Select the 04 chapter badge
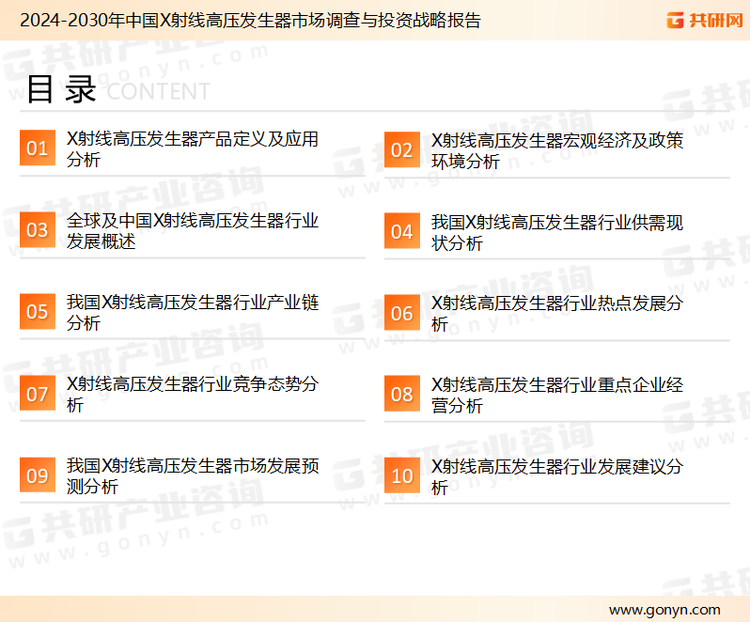This screenshot has height=622, width=750. point(401,230)
